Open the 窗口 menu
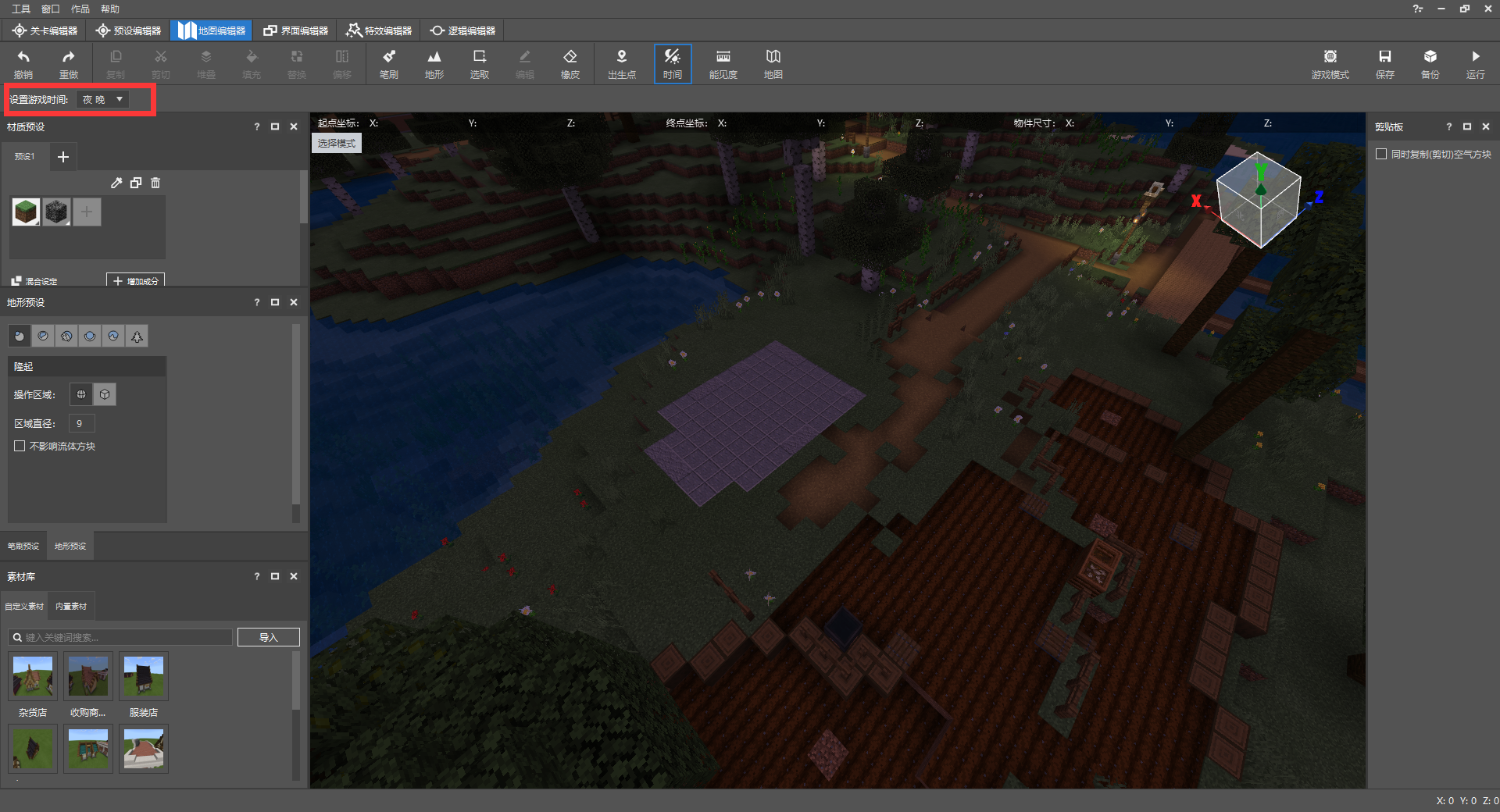The width and height of the screenshot is (1500, 812). (x=51, y=9)
